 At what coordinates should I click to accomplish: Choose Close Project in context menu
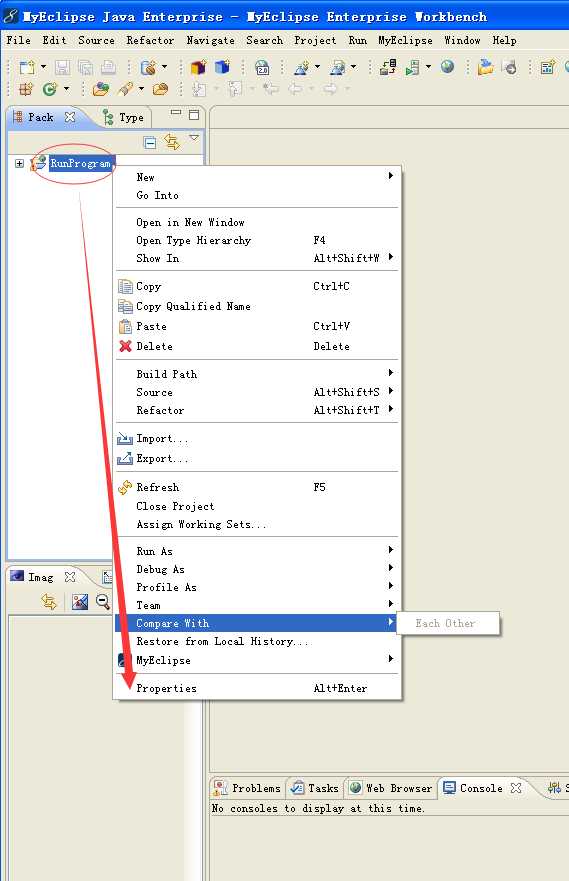(x=258, y=506)
